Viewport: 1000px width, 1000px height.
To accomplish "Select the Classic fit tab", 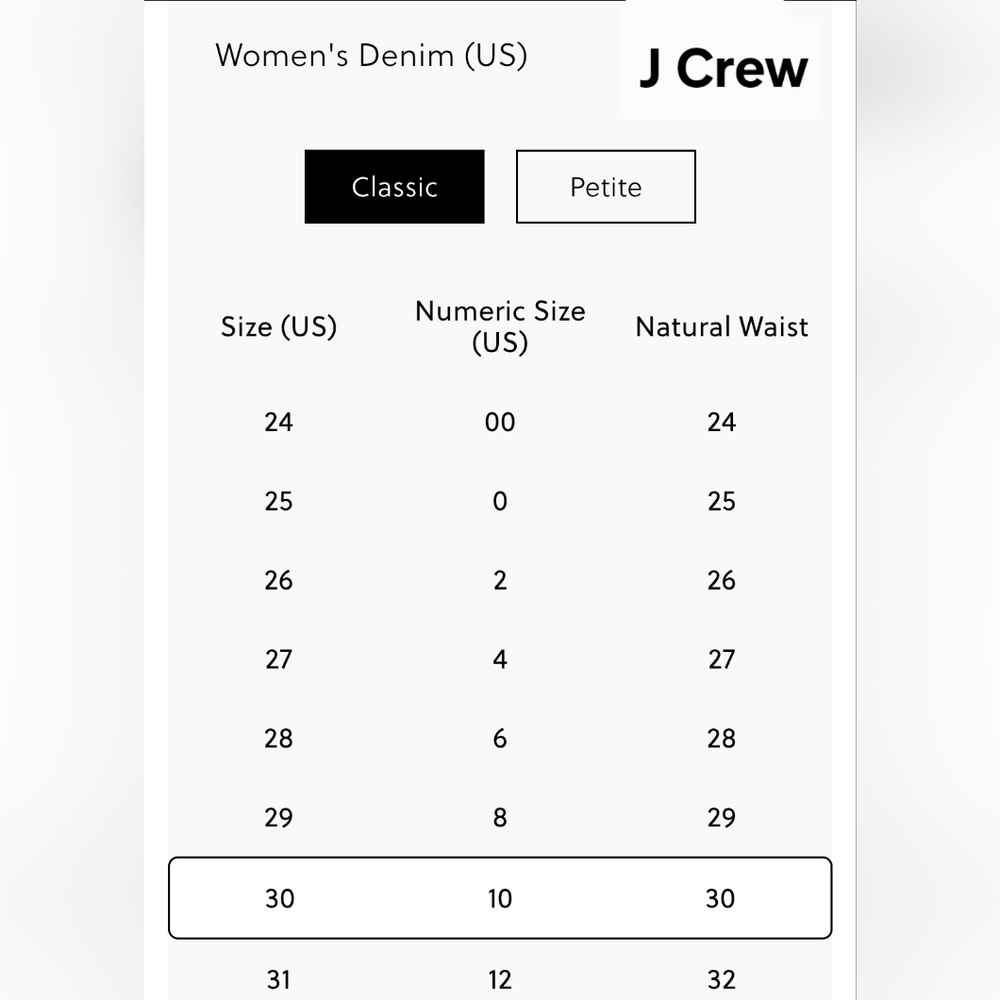I will tap(394, 186).
